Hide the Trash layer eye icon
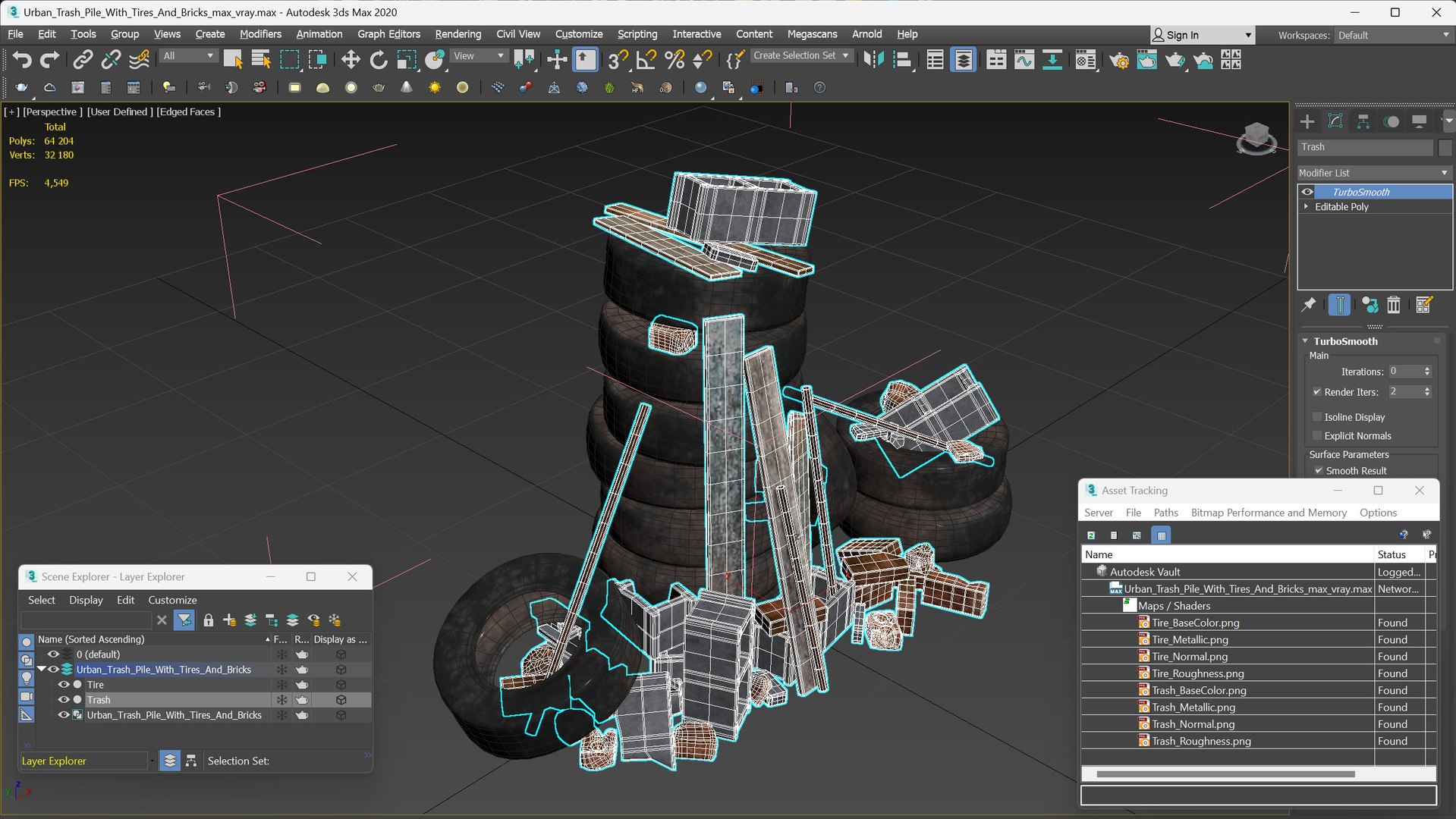This screenshot has width=1456, height=819. coord(64,700)
